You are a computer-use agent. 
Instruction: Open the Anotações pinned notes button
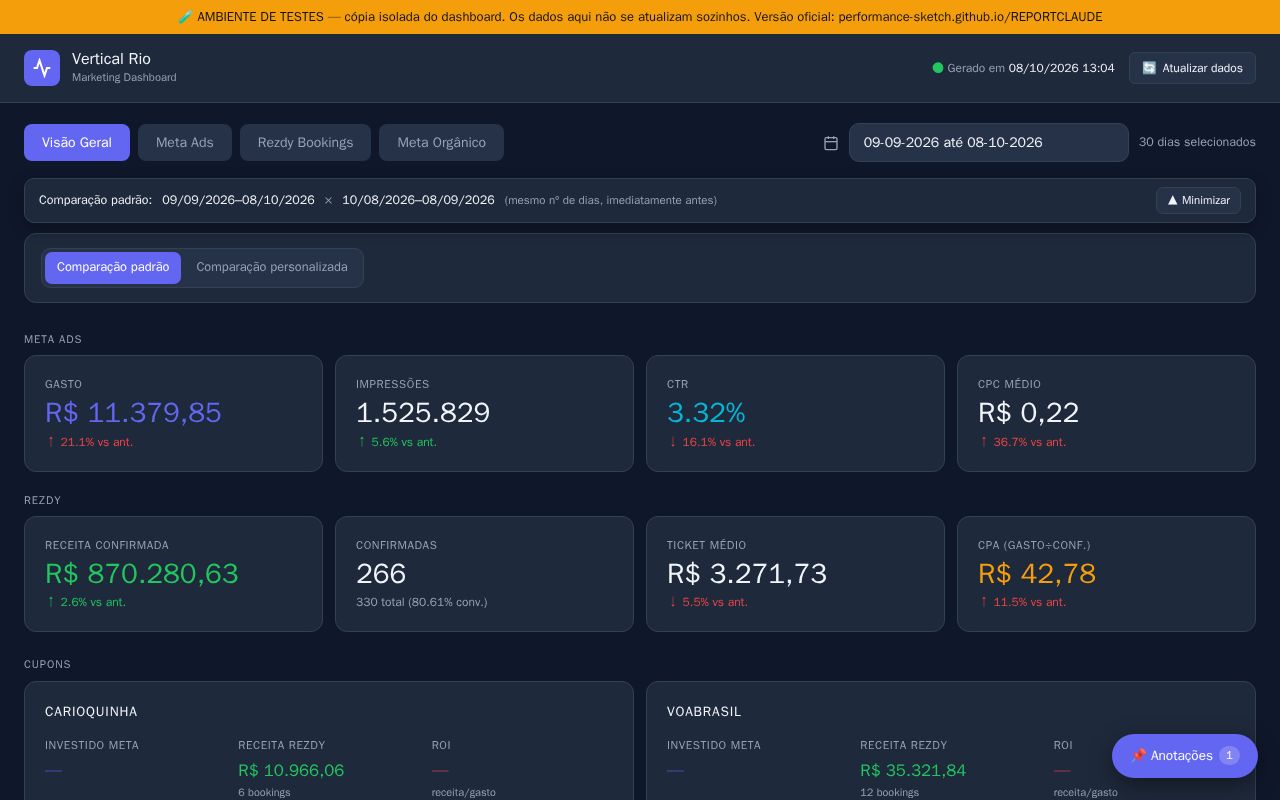pyautogui.click(x=1185, y=756)
